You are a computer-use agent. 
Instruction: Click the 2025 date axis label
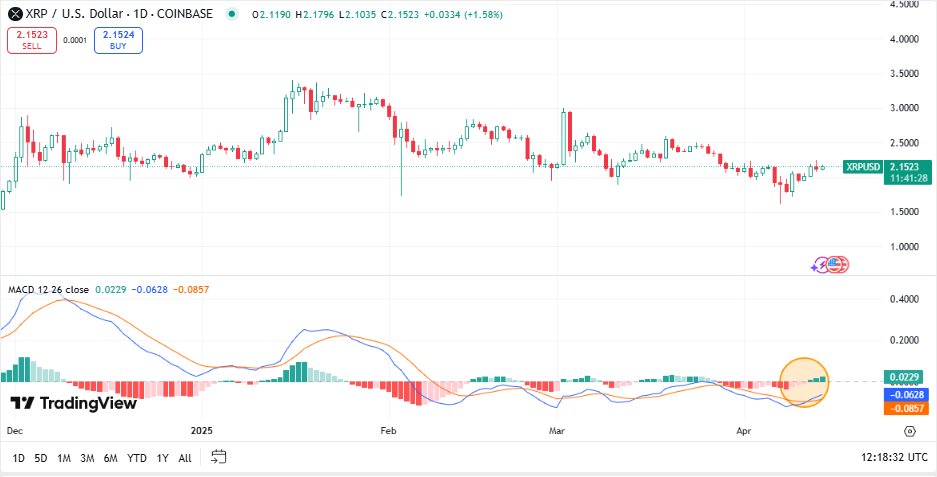[202, 430]
